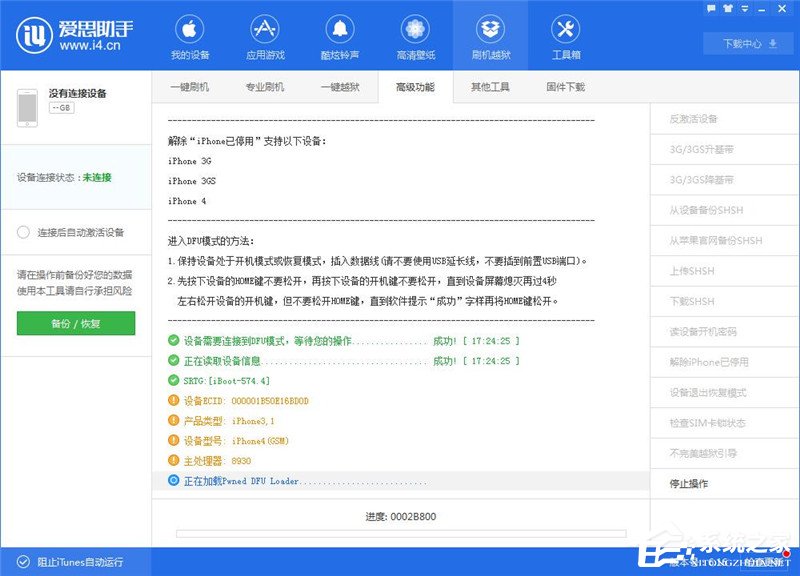Select 下载SHSH in the right sidebar
This screenshot has width=800, height=576.
click(693, 301)
